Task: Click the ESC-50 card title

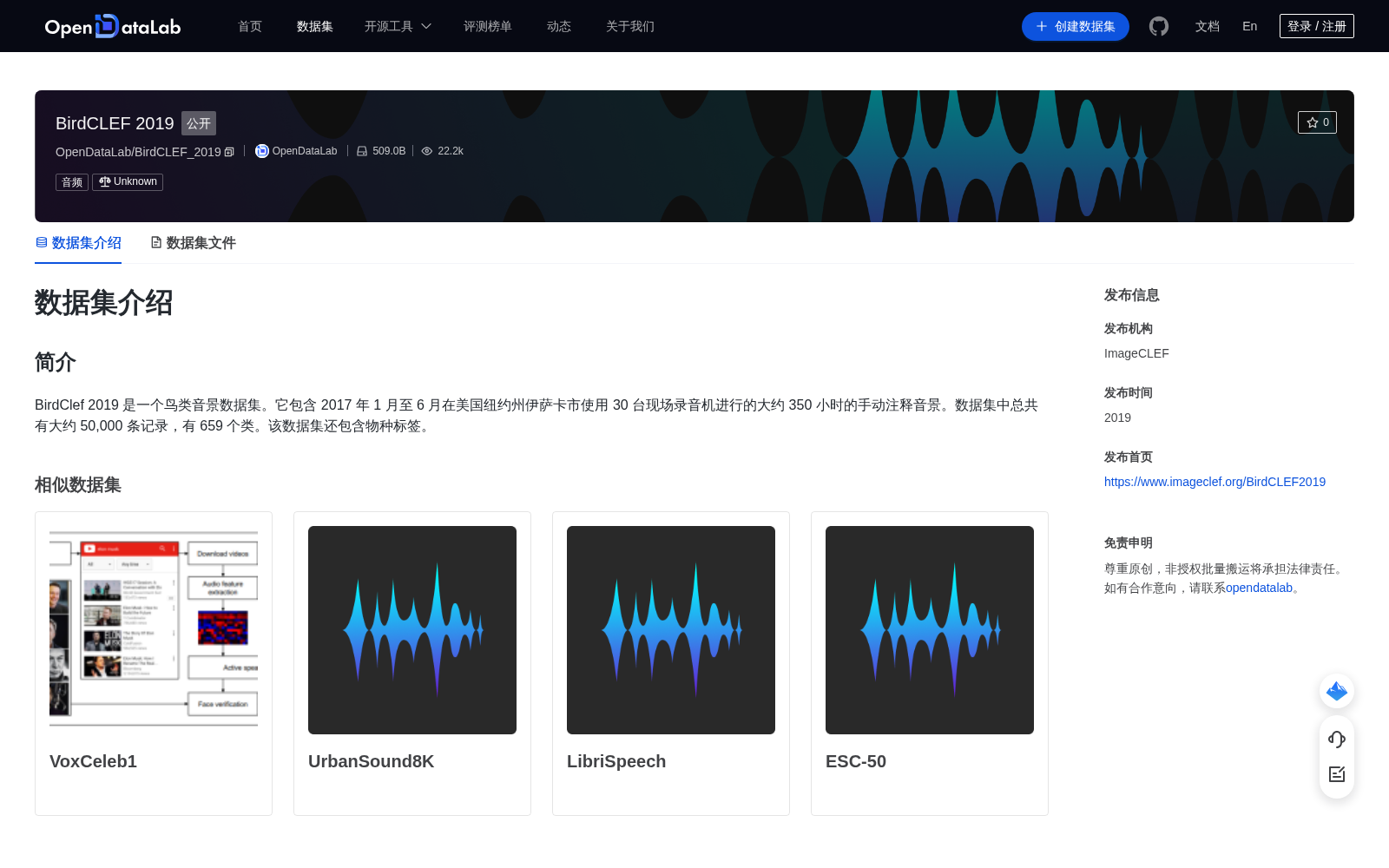Action: tap(856, 761)
